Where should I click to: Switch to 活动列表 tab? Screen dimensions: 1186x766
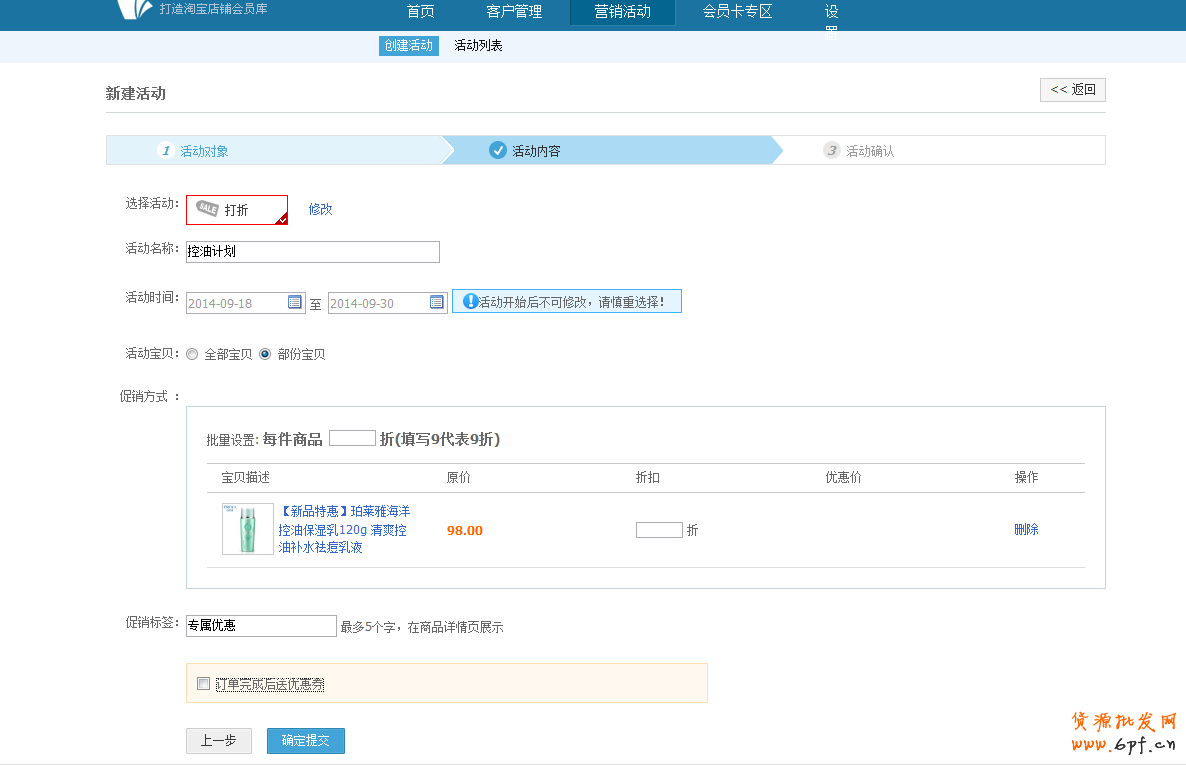coord(478,46)
